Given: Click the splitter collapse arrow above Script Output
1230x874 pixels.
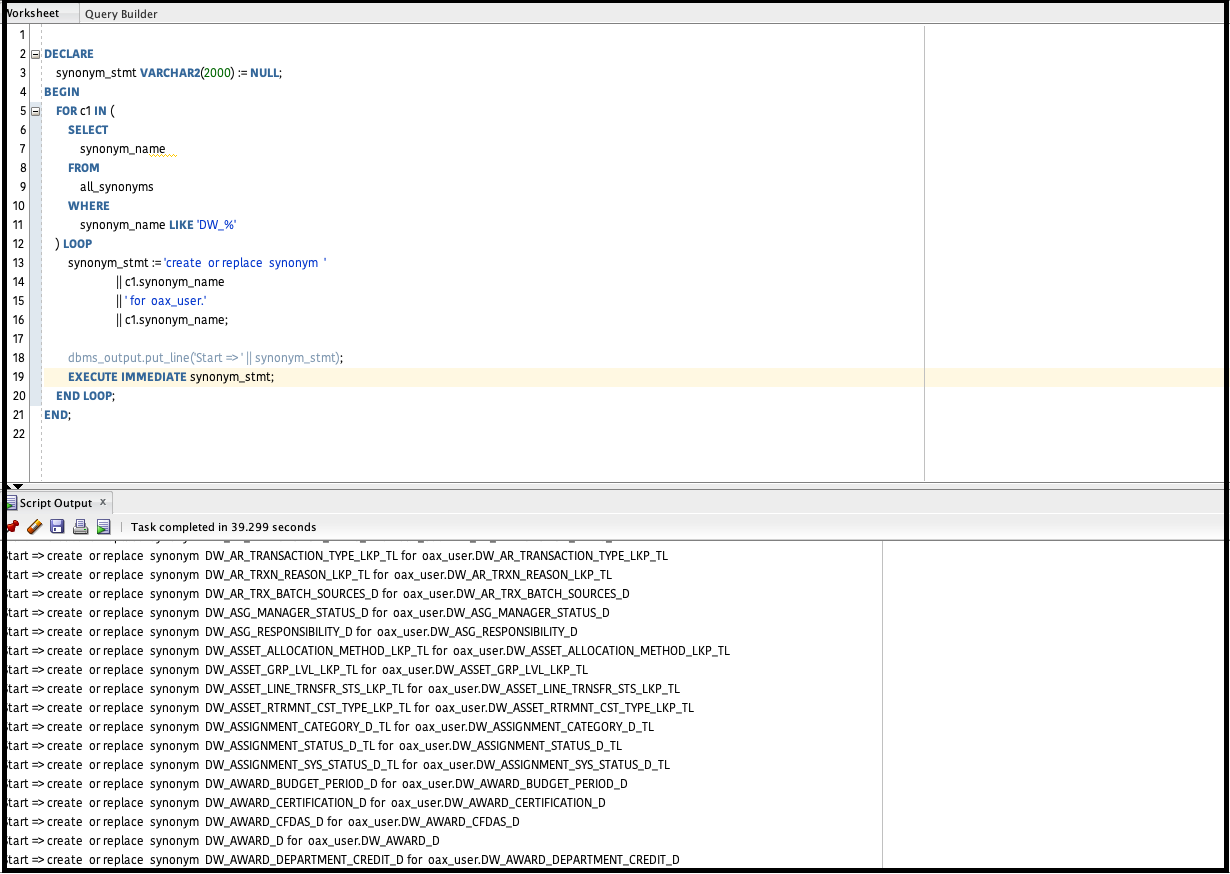Looking at the screenshot, I should tap(16, 486).
